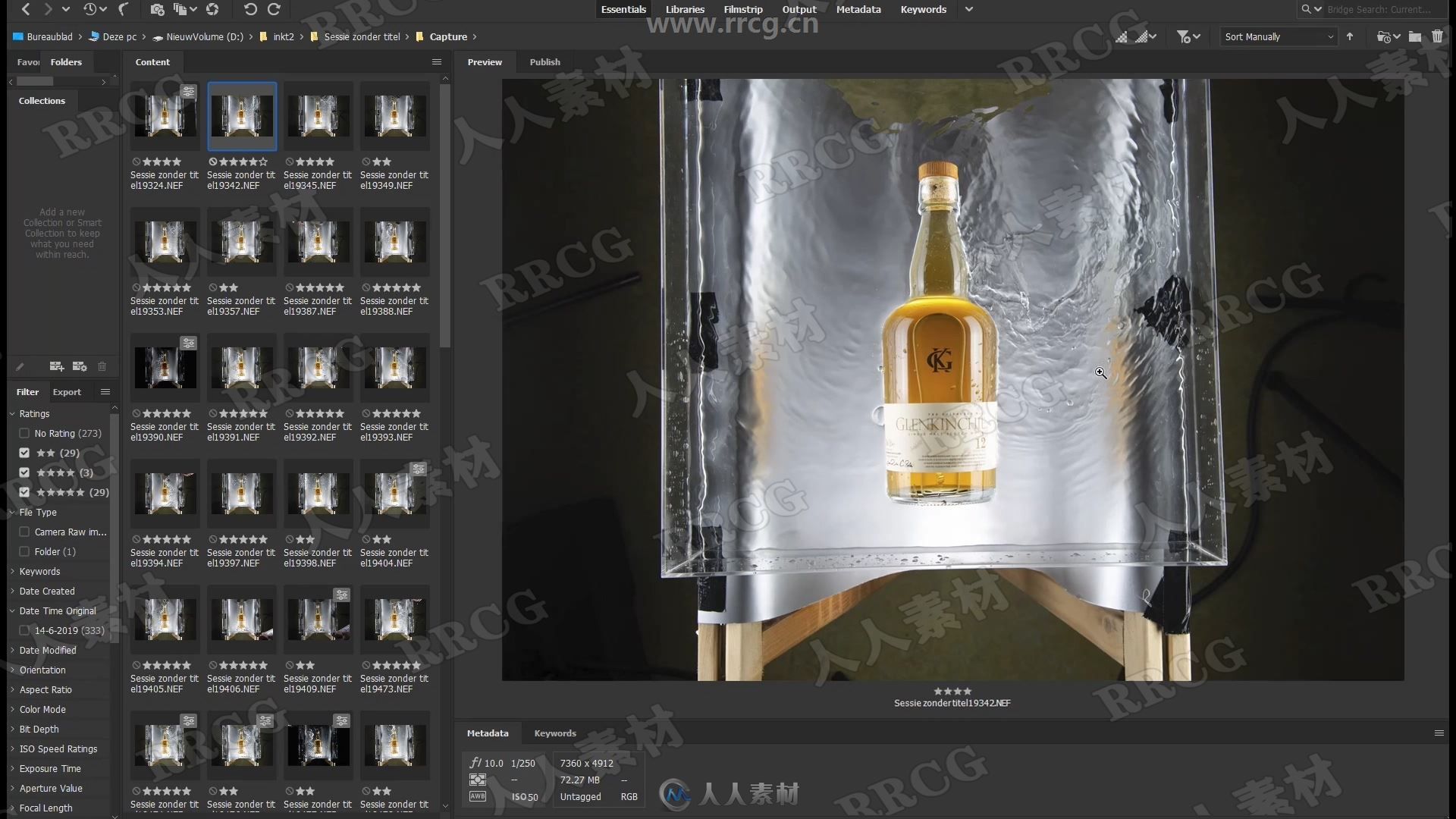Image resolution: width=1456 pixels, height=819 pixels.
Task: Expand the Orientation filter section
Action: click(12, 670)
